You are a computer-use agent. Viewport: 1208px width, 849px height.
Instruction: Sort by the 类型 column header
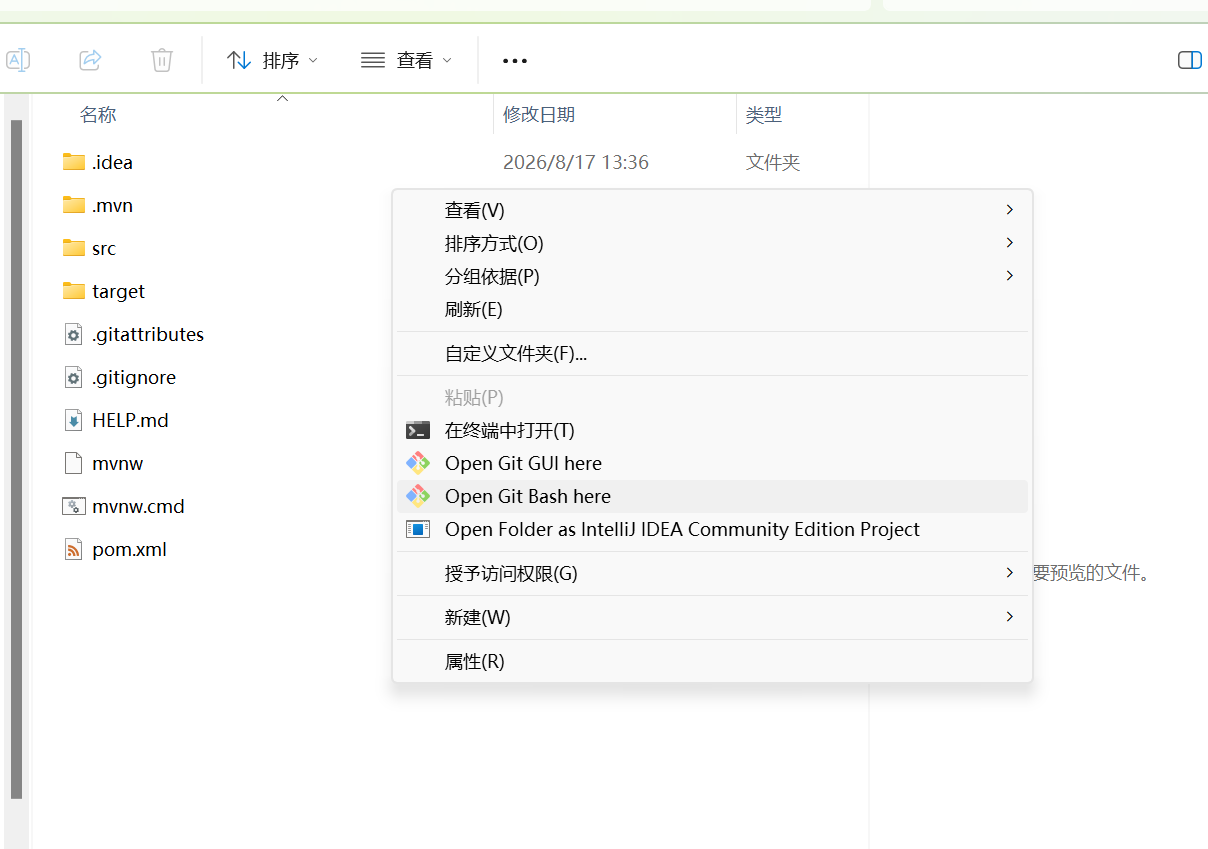[x=764, y=115]
